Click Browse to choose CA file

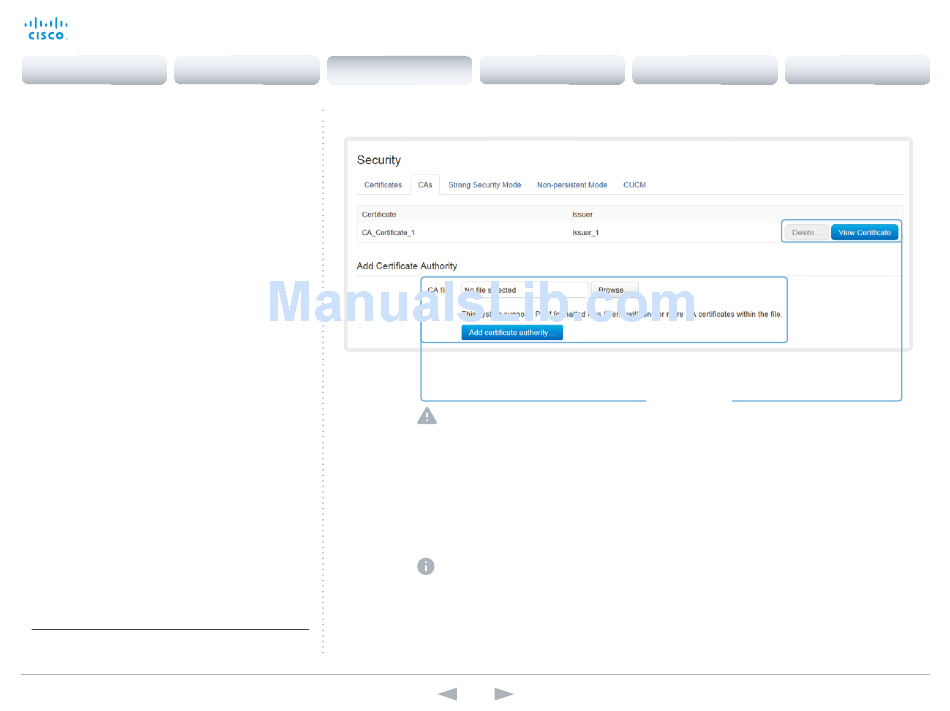pos(614,290)
